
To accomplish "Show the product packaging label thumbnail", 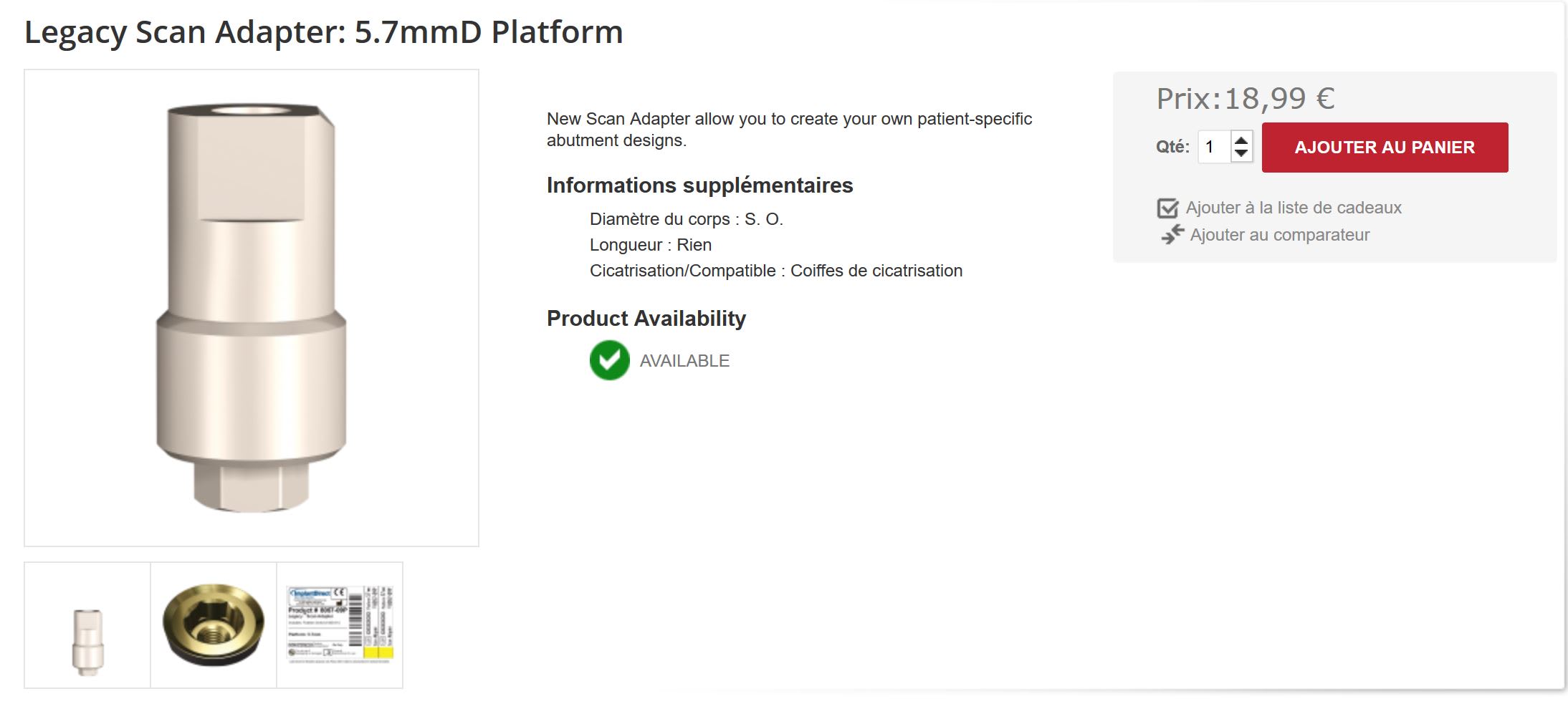I will 340,625.
